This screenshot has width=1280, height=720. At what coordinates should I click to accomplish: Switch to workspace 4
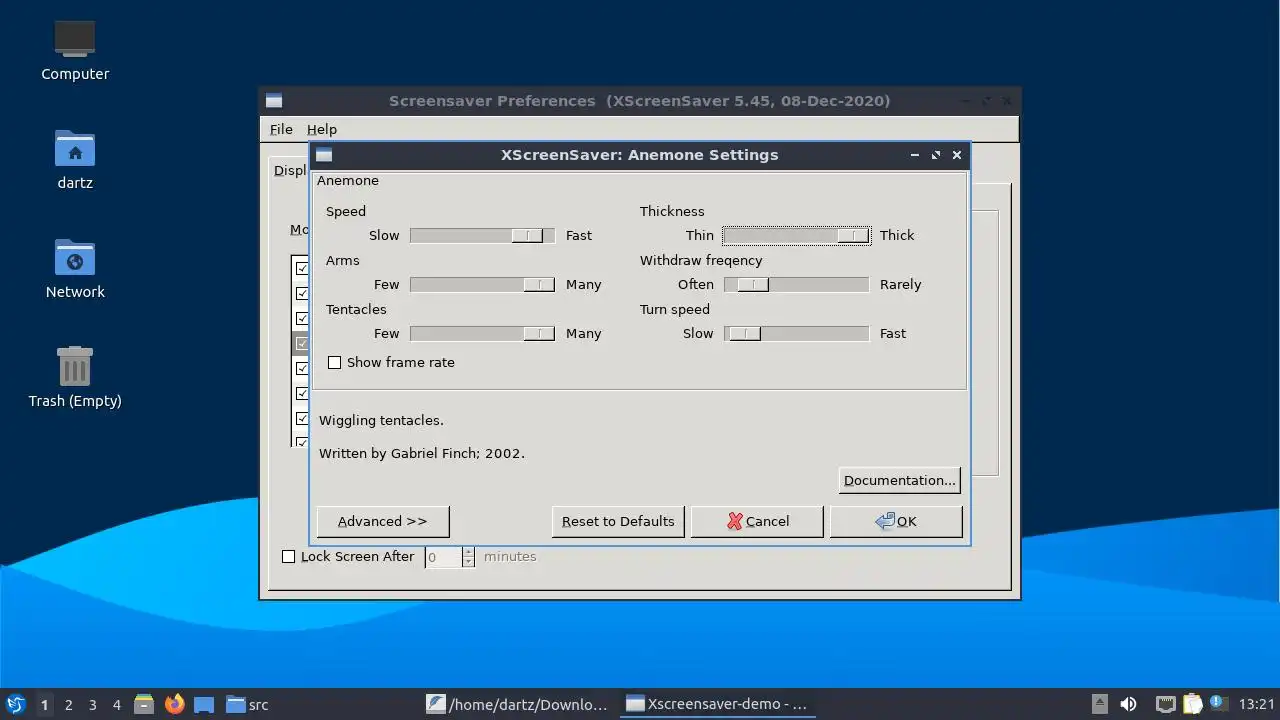tap(116, 704)
